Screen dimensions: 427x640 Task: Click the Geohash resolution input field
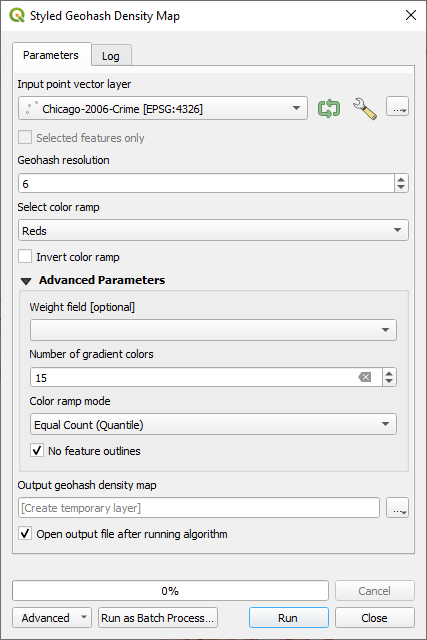pyautogui.click(x=206, y=183)
